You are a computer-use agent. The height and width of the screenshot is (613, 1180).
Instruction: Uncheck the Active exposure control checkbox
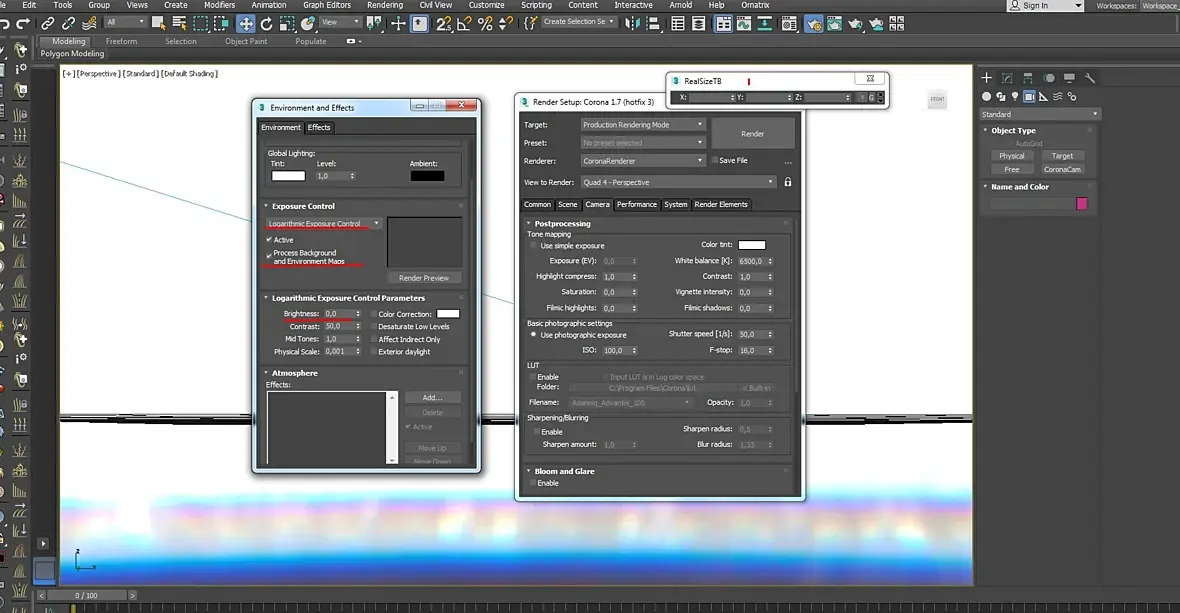point(270,240)
